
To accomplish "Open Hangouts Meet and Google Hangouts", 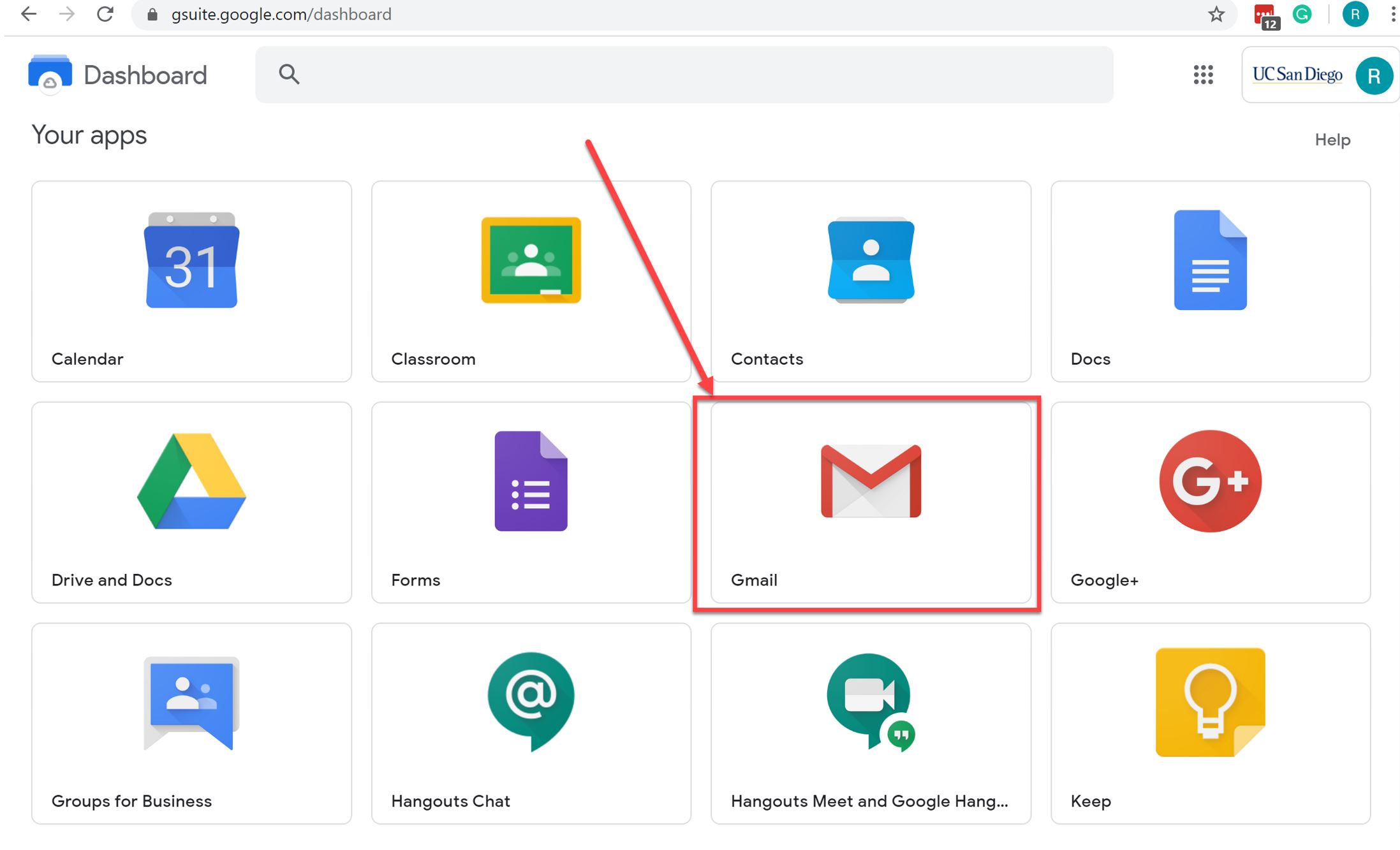I will tap(871, 701).
